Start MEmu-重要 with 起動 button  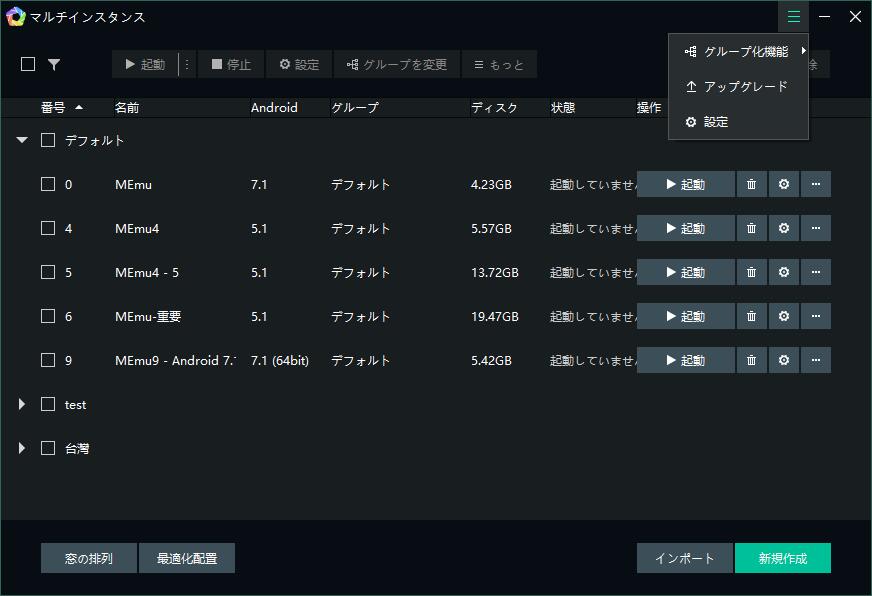click(x=685, y=316)
